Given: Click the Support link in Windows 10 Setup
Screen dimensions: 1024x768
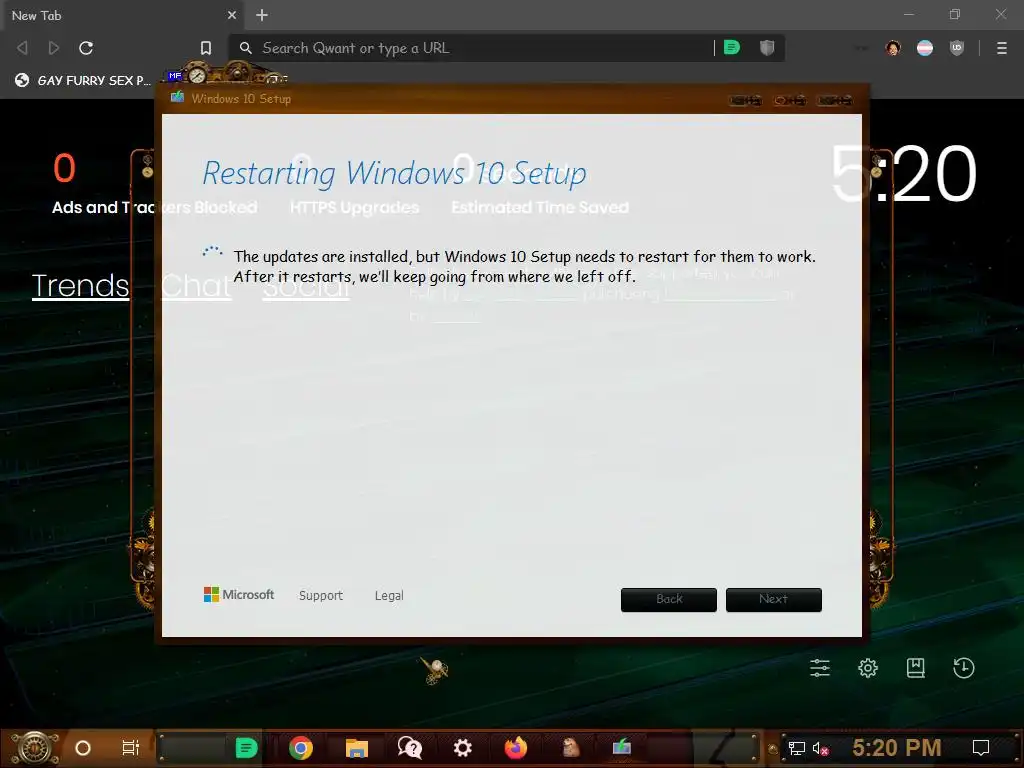Looking at the screenshot, I should (x=321, y=596).
